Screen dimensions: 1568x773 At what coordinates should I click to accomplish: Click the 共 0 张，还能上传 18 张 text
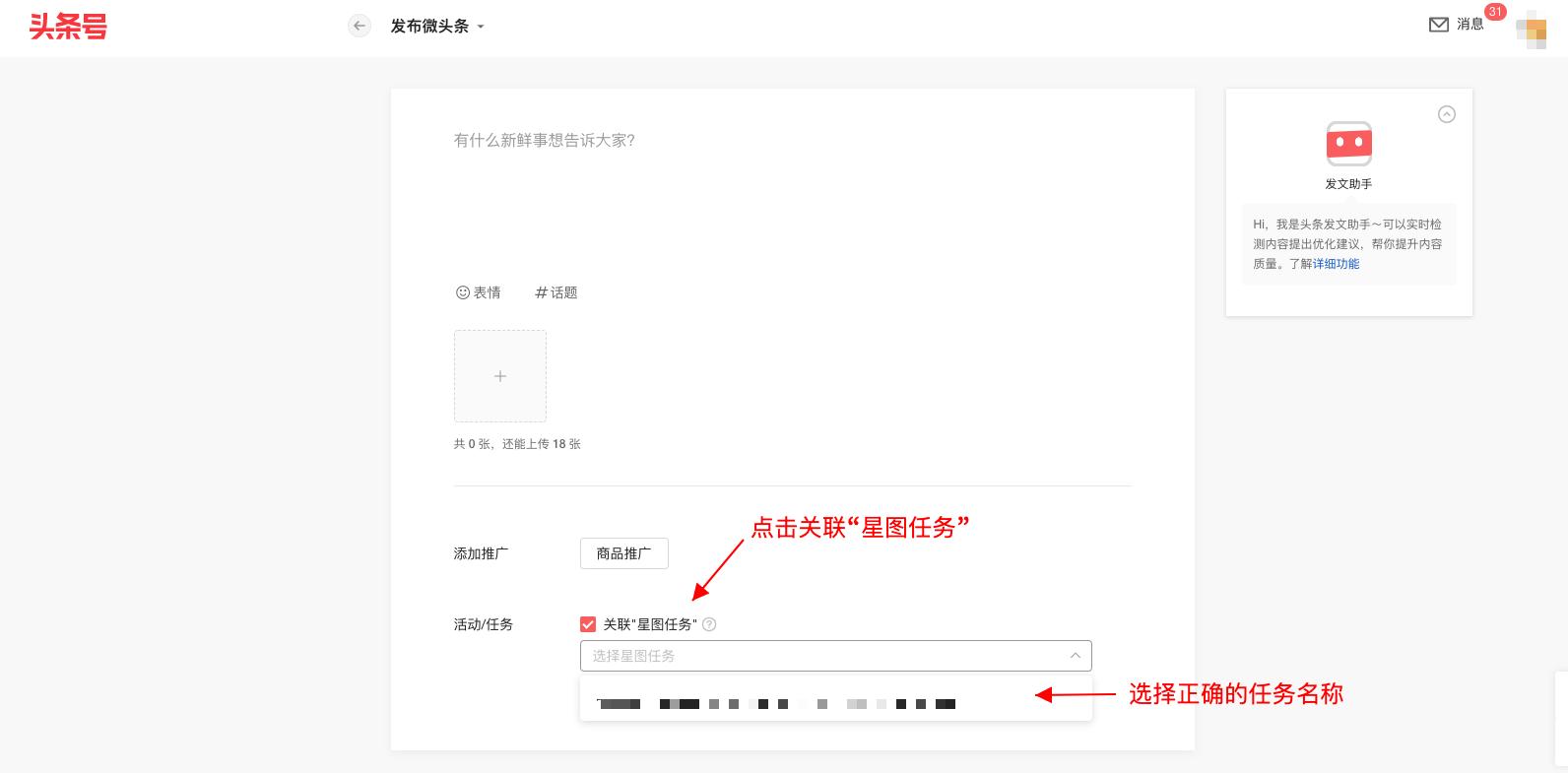click(x=517, y=444)
